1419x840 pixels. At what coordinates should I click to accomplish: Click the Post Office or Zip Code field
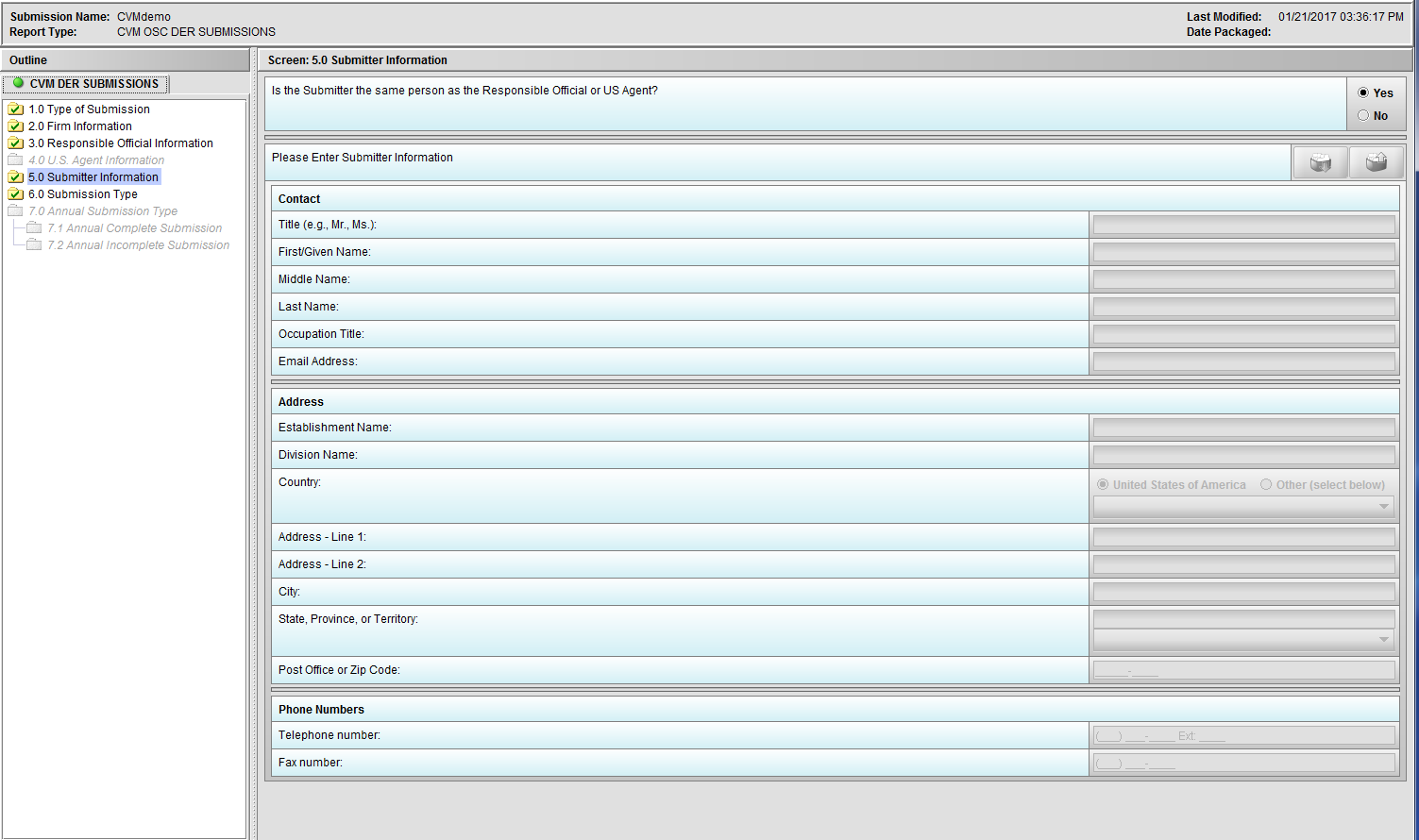point(1243,670)
